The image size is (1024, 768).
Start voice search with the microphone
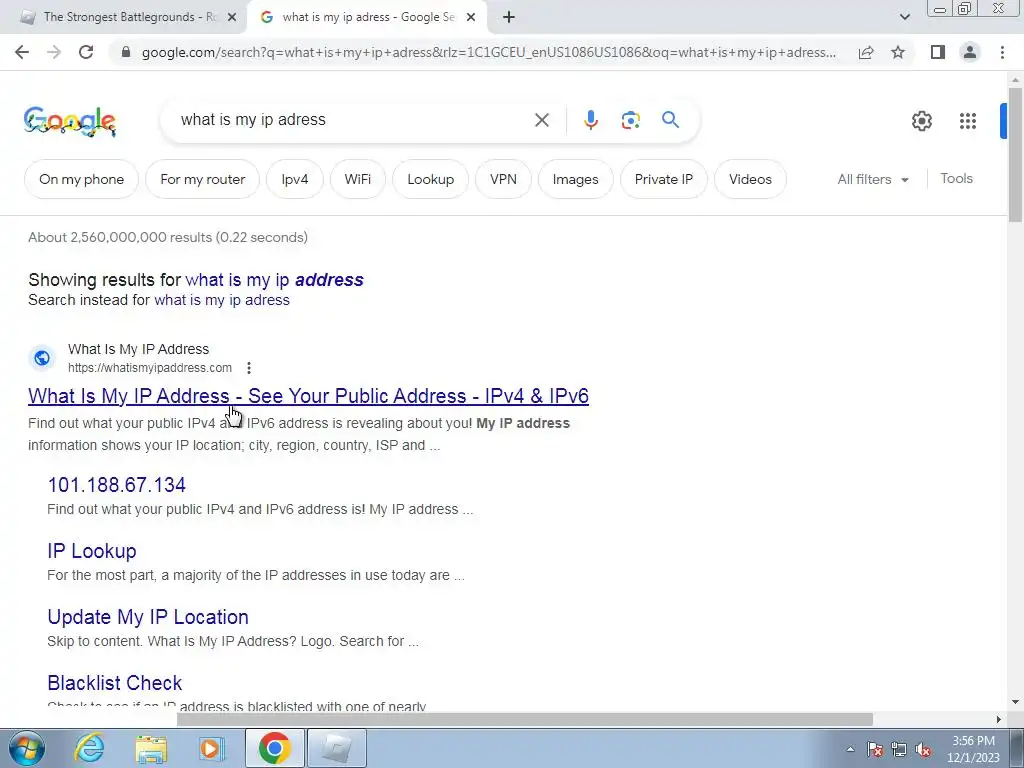(591, 120)
